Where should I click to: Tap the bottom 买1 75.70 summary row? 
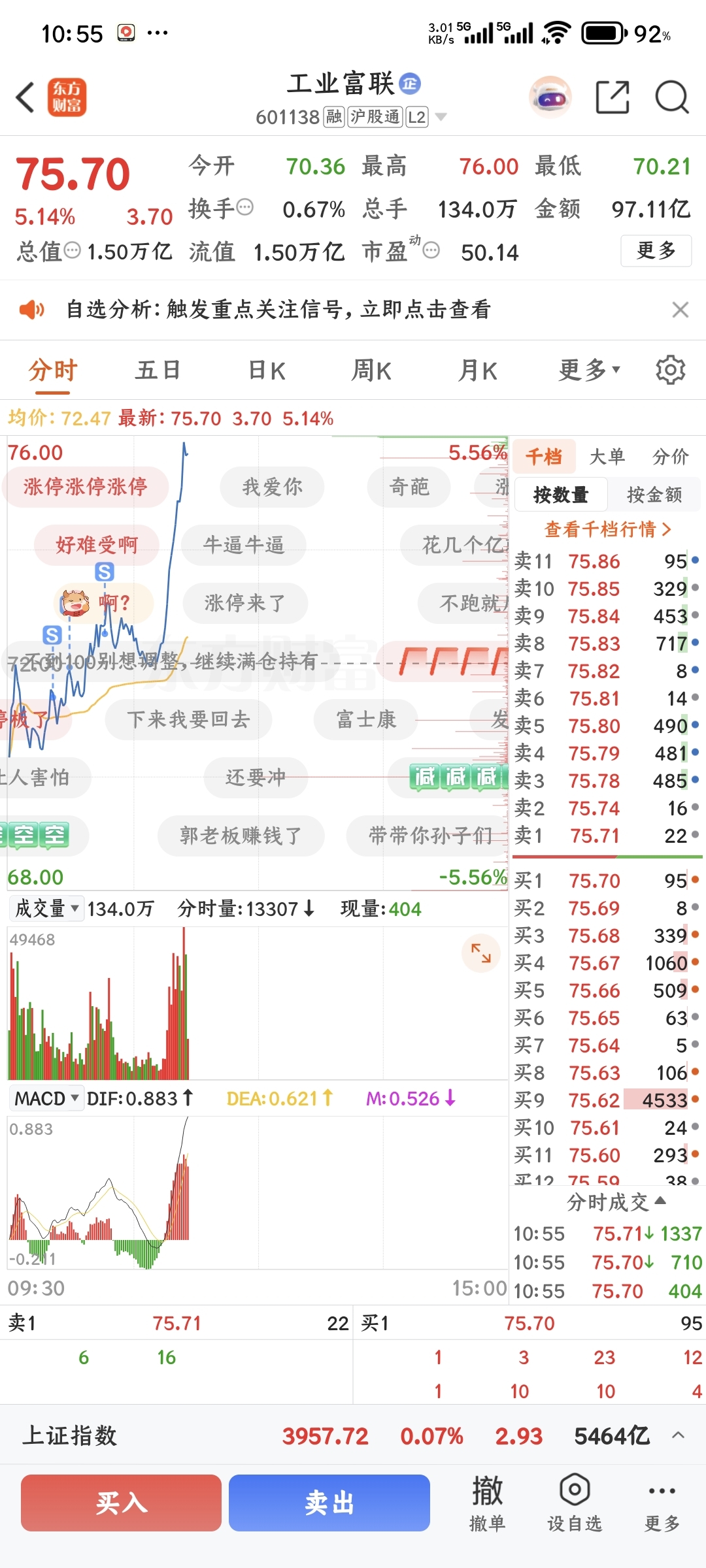(530, 1323)
